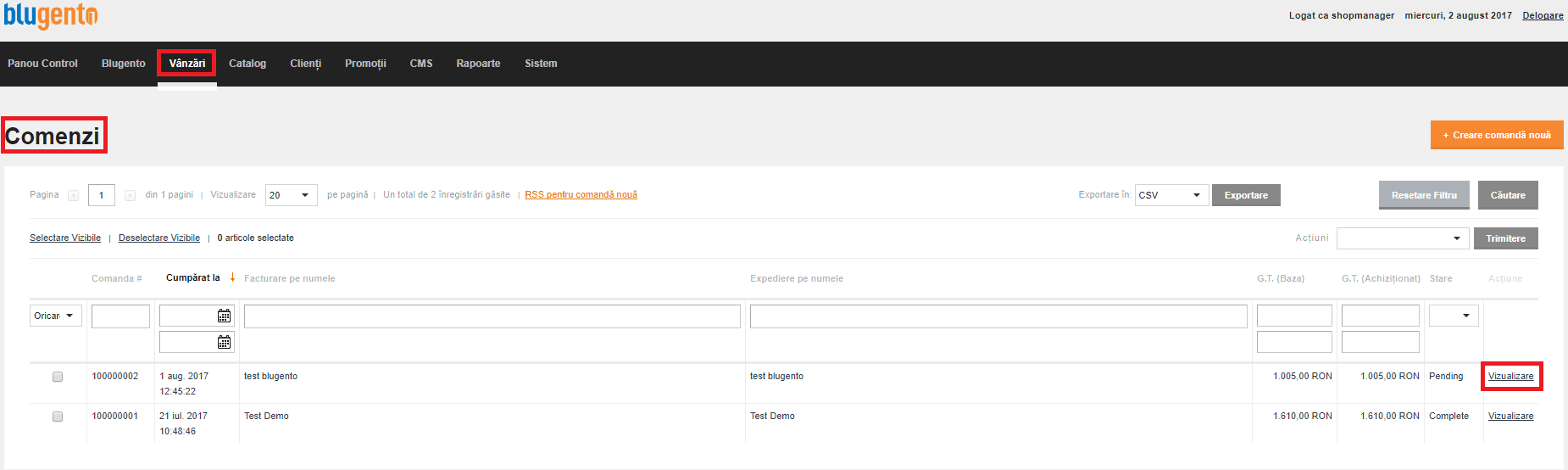Sort by Expediere pe numele column header

point(796,278)
